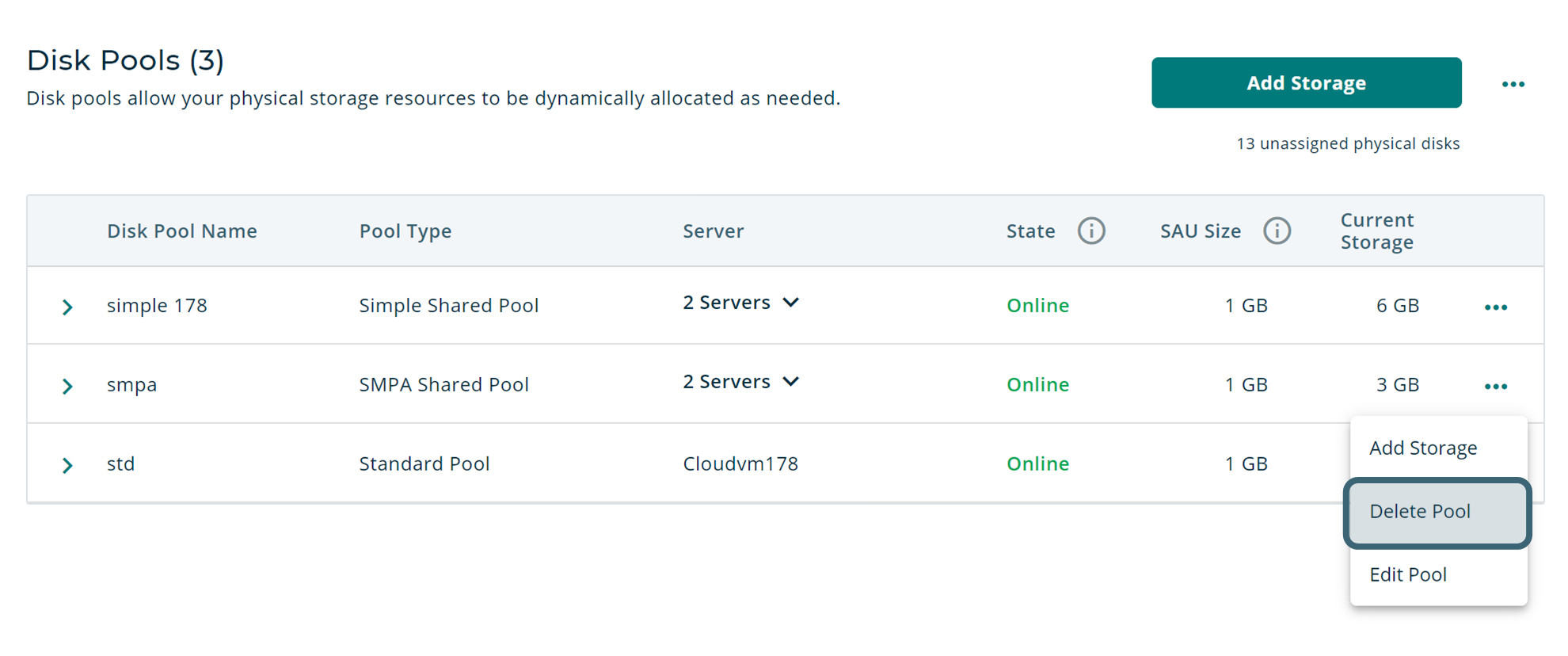Screen dimensions: 1568x656
Task: Click the State column header label
Action: click(x=1030, y=231)
